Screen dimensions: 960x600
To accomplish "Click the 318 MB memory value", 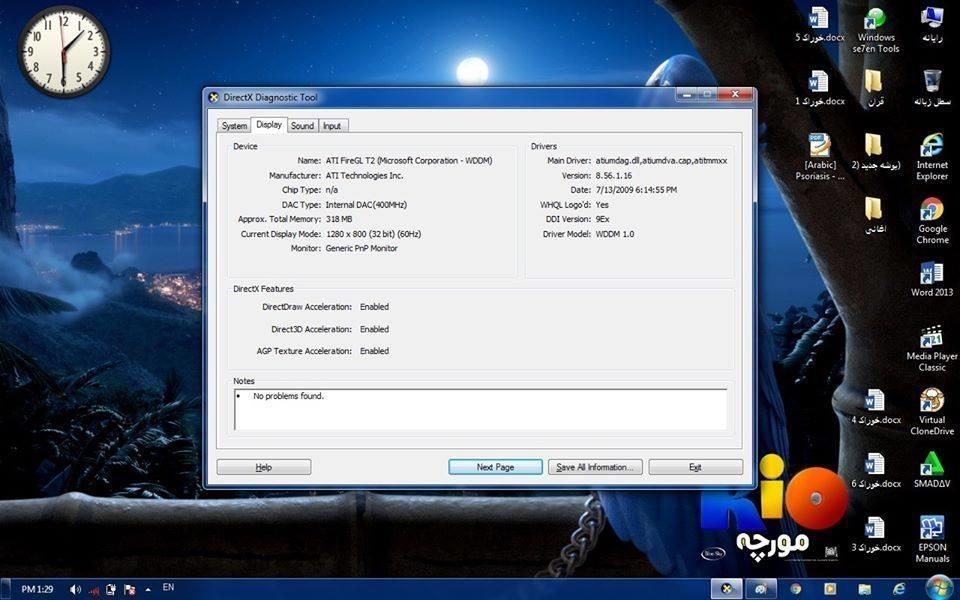I will coord(339,219).
